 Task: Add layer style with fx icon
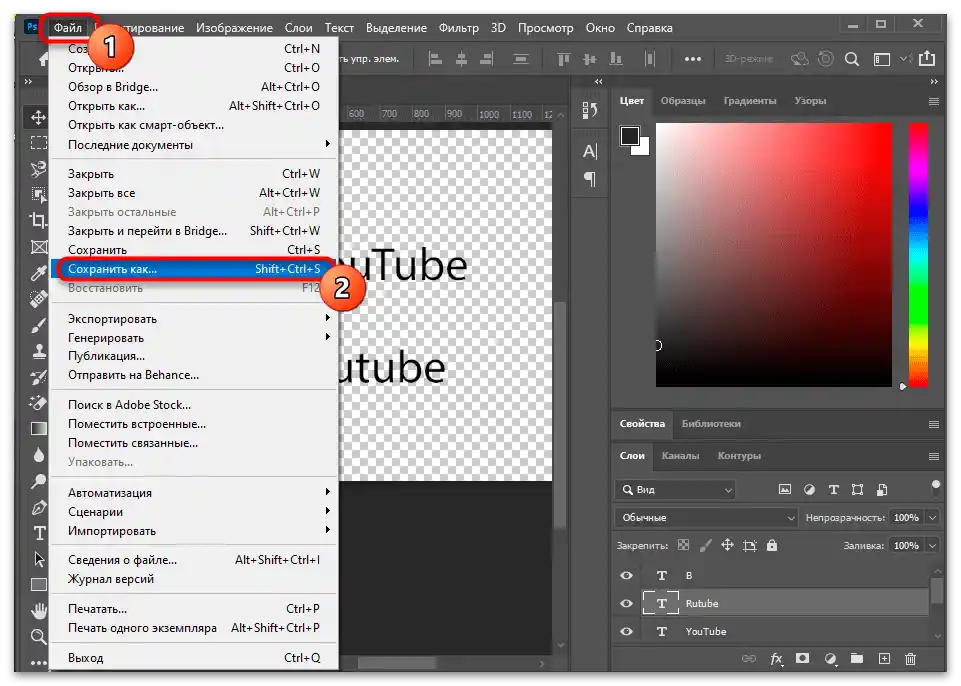776,658
